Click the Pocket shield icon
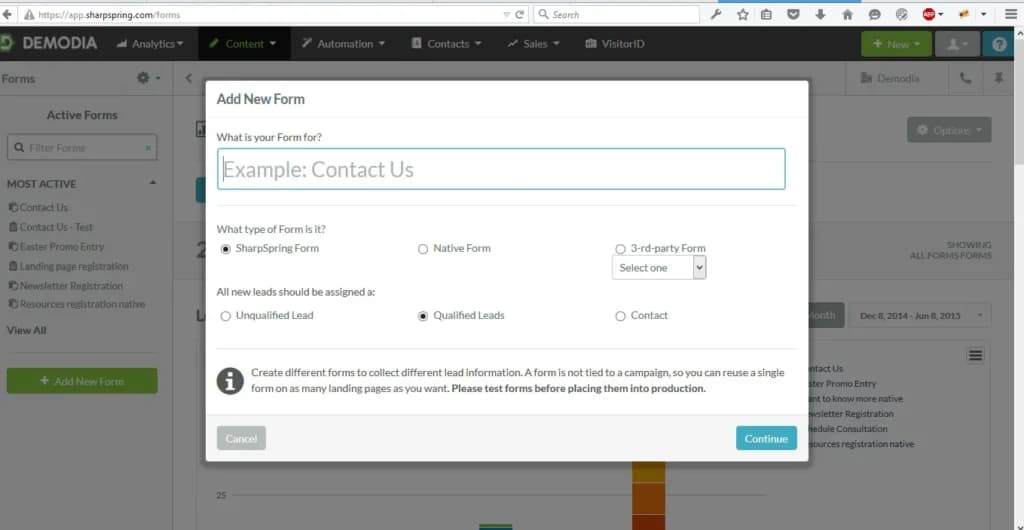The width and height of the screenshot is (1024, 530). click(793, 14)
